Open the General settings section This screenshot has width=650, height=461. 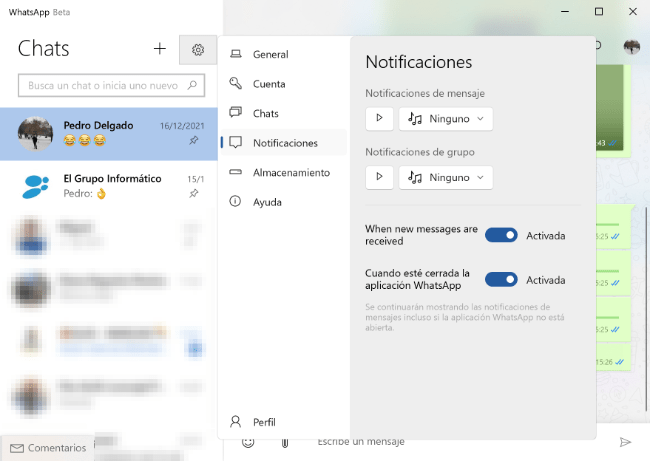point(284,54)
